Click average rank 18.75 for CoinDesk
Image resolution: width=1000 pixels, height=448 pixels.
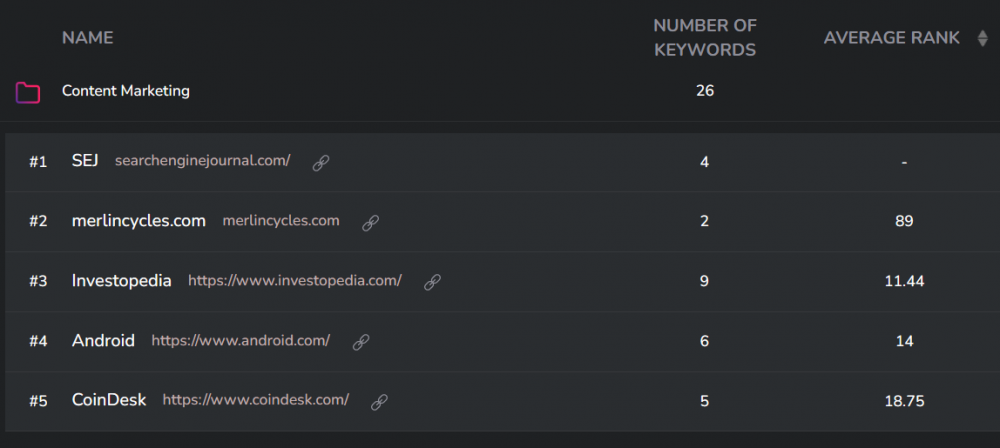point(904,401)
